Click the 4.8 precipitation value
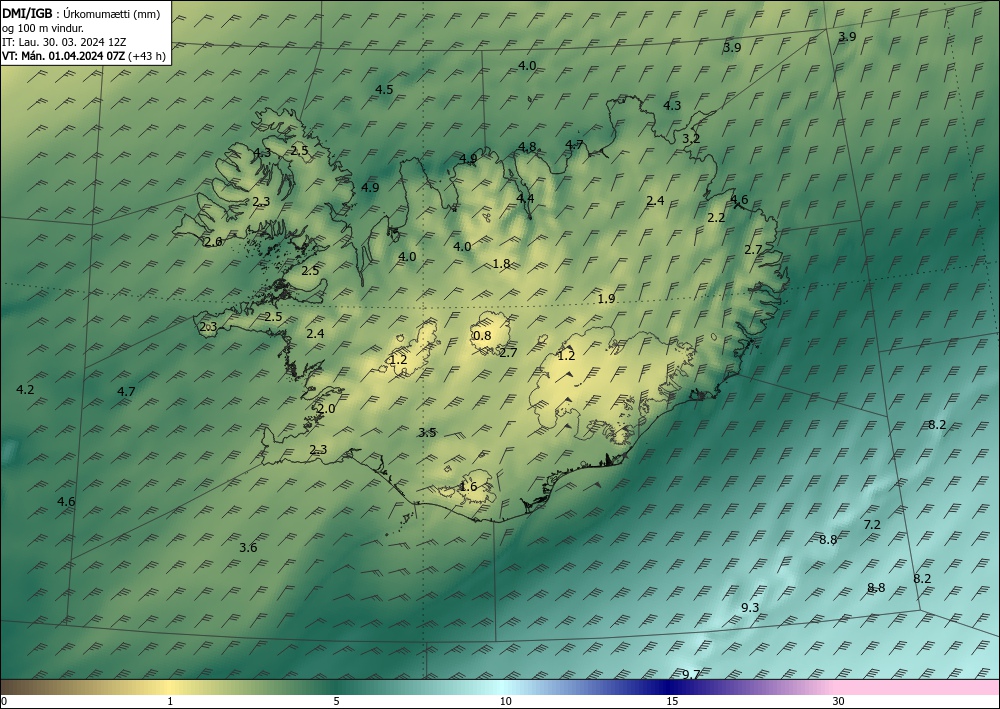This screenshot has width=1000, height=709. coord(527,147)
